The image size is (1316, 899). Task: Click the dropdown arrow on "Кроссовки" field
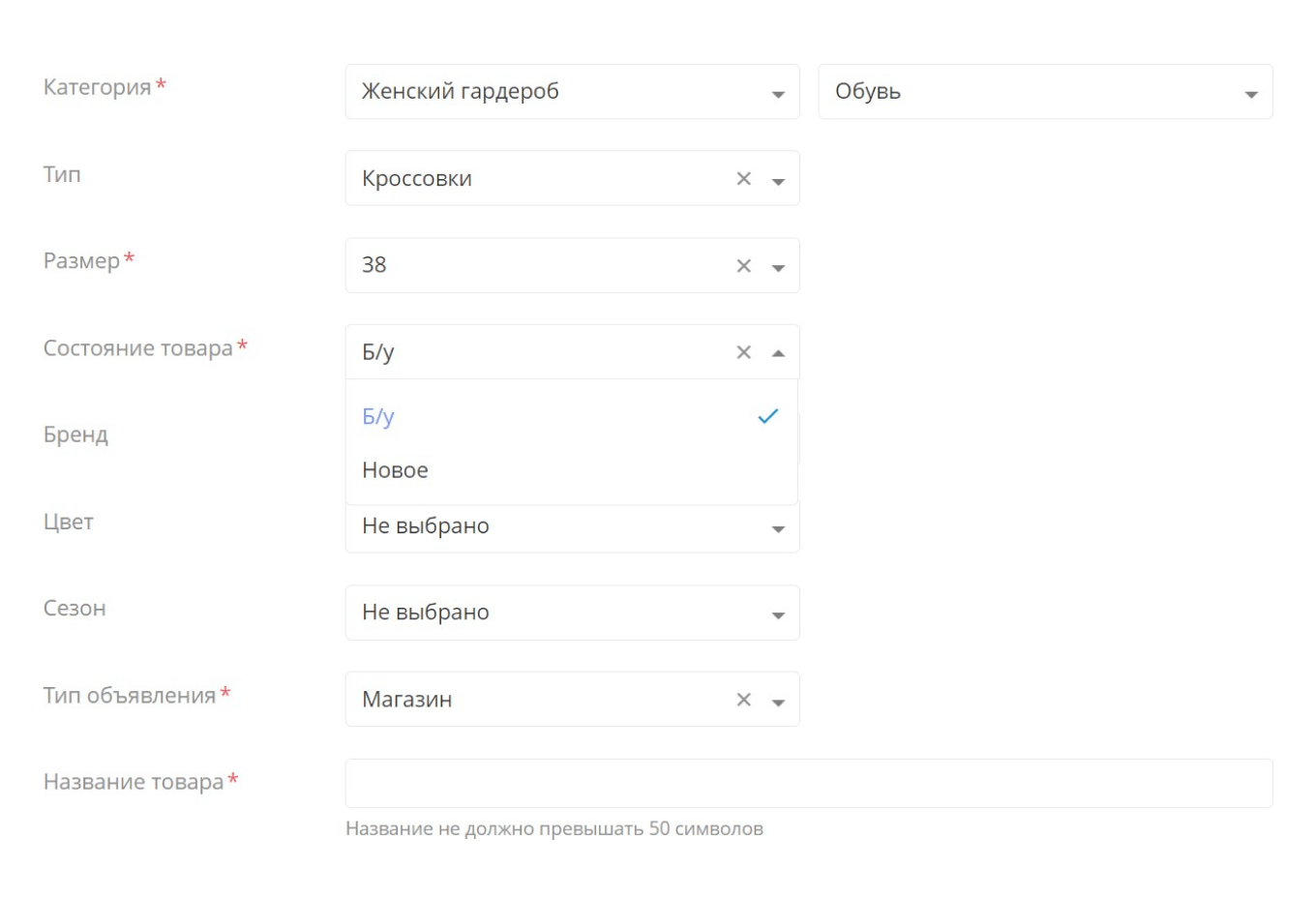point(777,178)
